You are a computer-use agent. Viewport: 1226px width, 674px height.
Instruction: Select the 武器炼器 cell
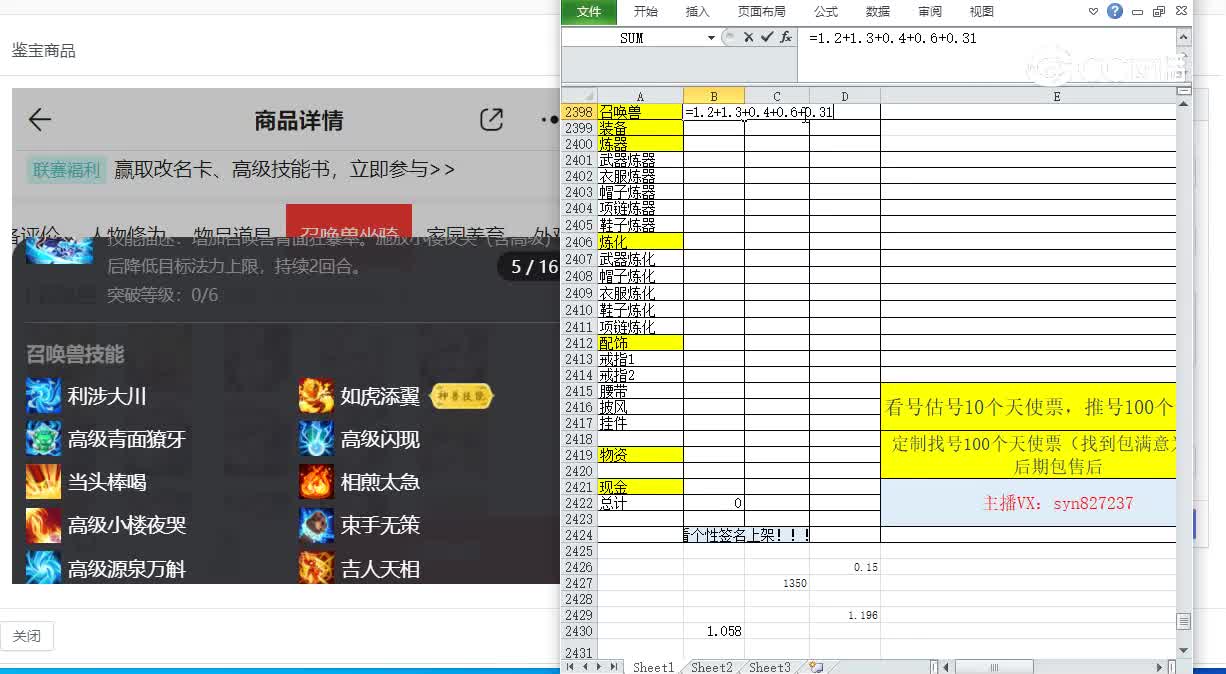(640, 160)
